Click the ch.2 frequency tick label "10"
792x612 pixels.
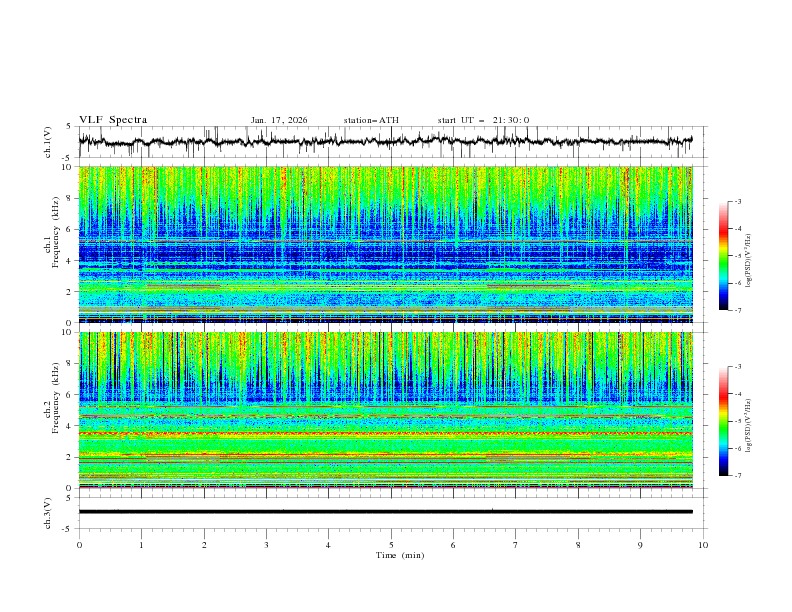67,332
